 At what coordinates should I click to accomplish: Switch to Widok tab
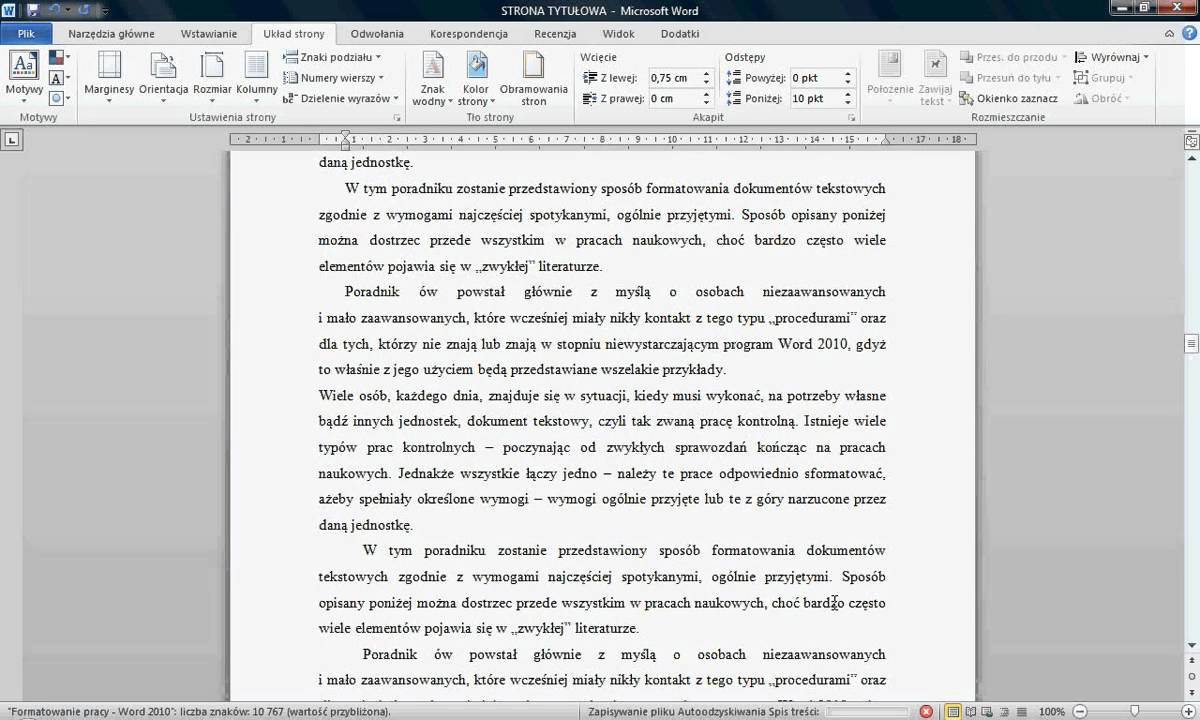619,33
